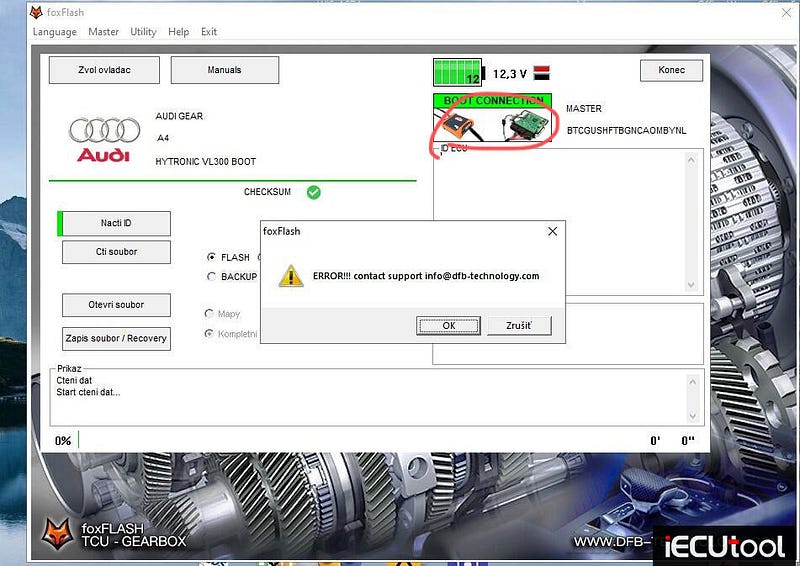
Task: Click the Otevri soubor button
Action: tap(116, 305)
